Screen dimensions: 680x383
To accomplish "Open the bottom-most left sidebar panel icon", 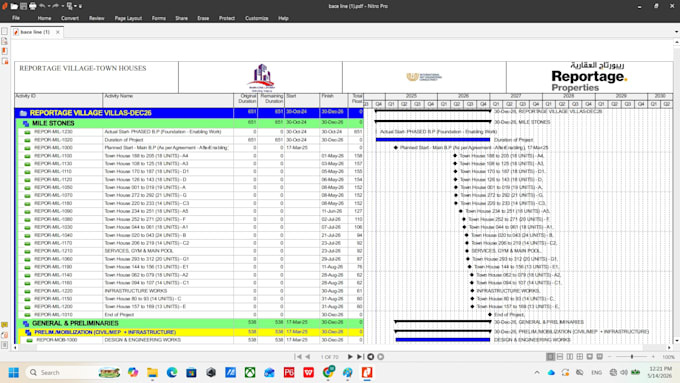I will (5, 345).
